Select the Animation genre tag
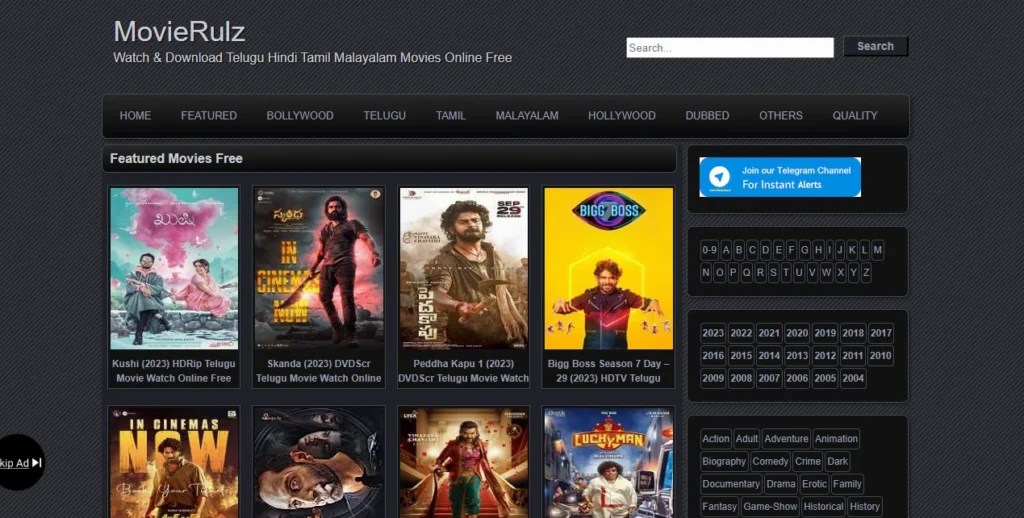 (836, 439)
